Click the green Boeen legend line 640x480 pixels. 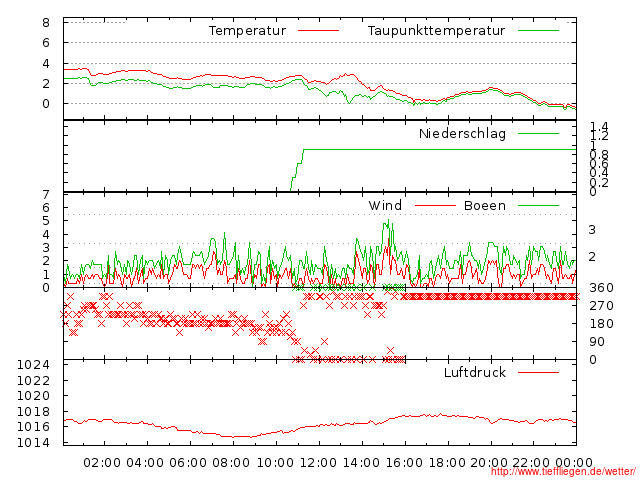point(538,205)
